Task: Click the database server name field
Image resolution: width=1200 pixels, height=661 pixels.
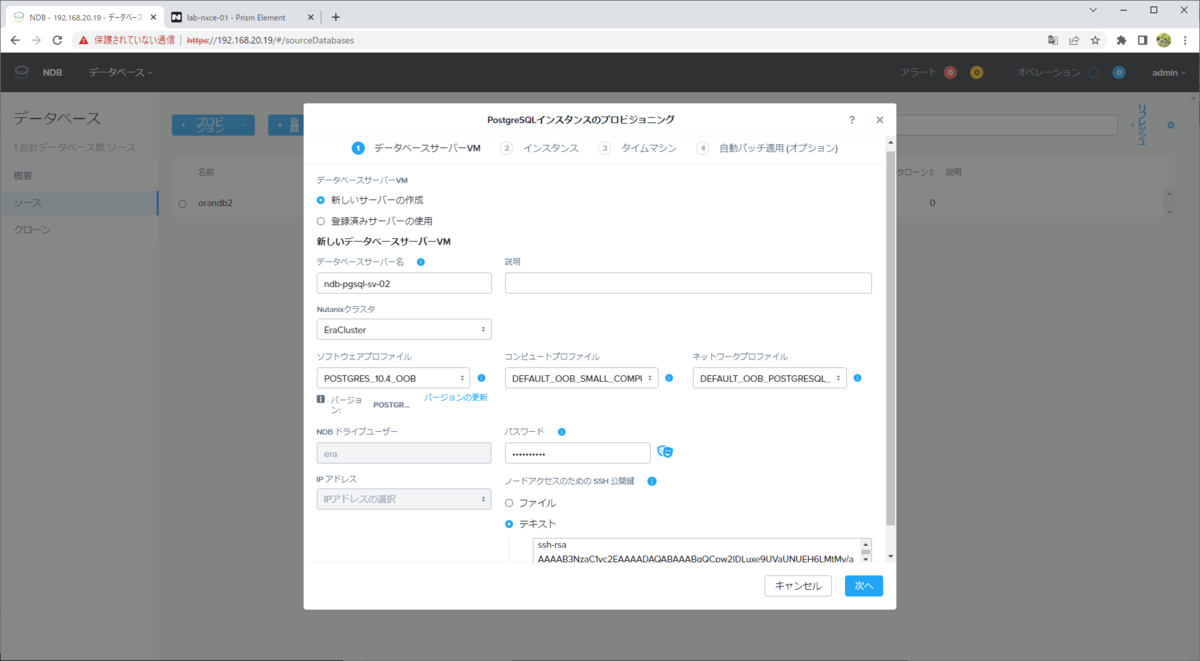Action: (404, 283)
